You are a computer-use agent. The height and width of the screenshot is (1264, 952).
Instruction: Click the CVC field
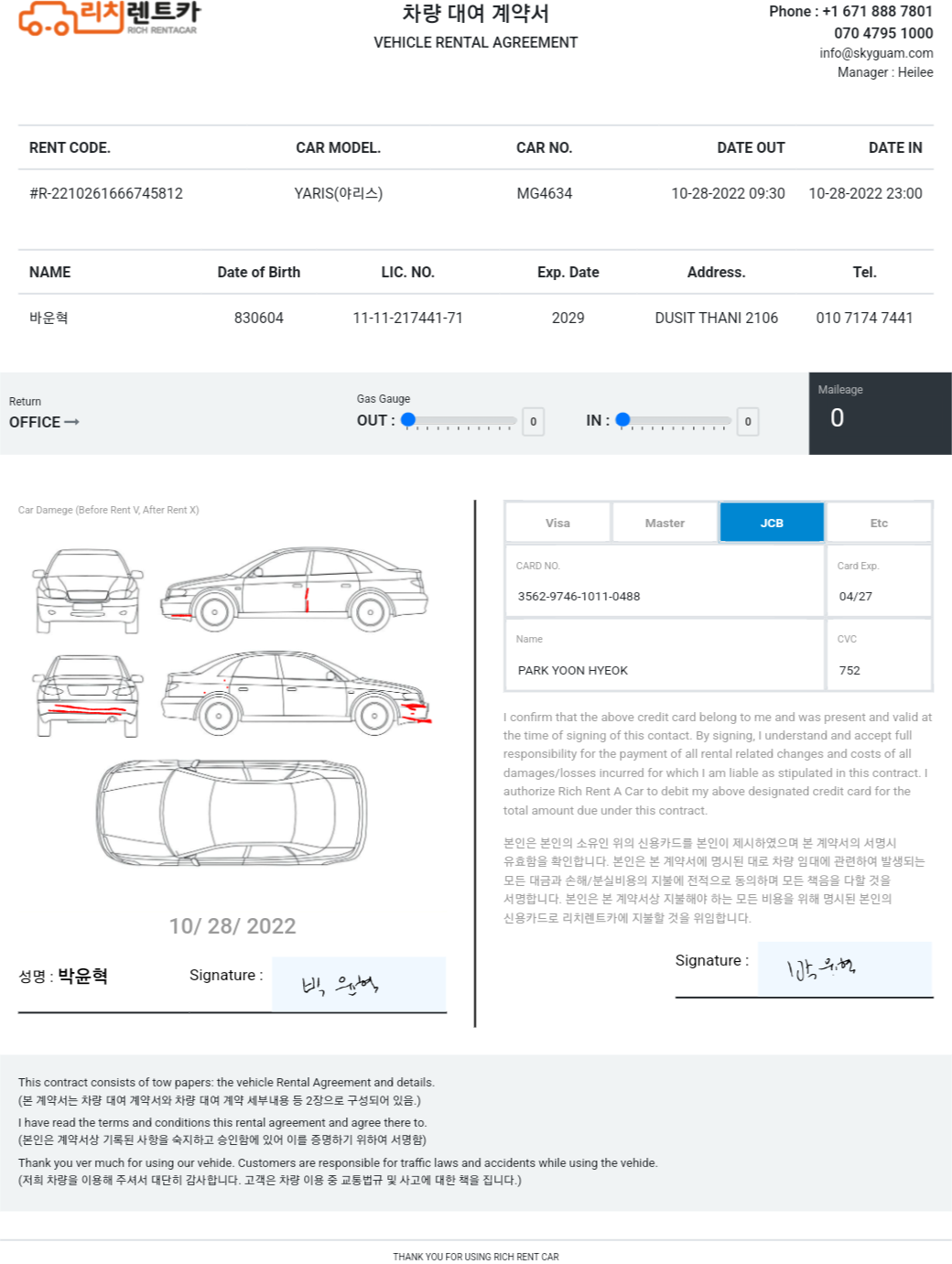pyautogui.click(x=879, y=654)
